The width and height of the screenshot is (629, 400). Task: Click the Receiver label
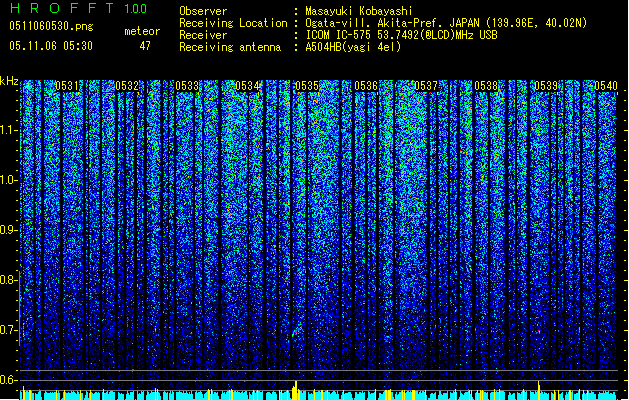[203, 35]
